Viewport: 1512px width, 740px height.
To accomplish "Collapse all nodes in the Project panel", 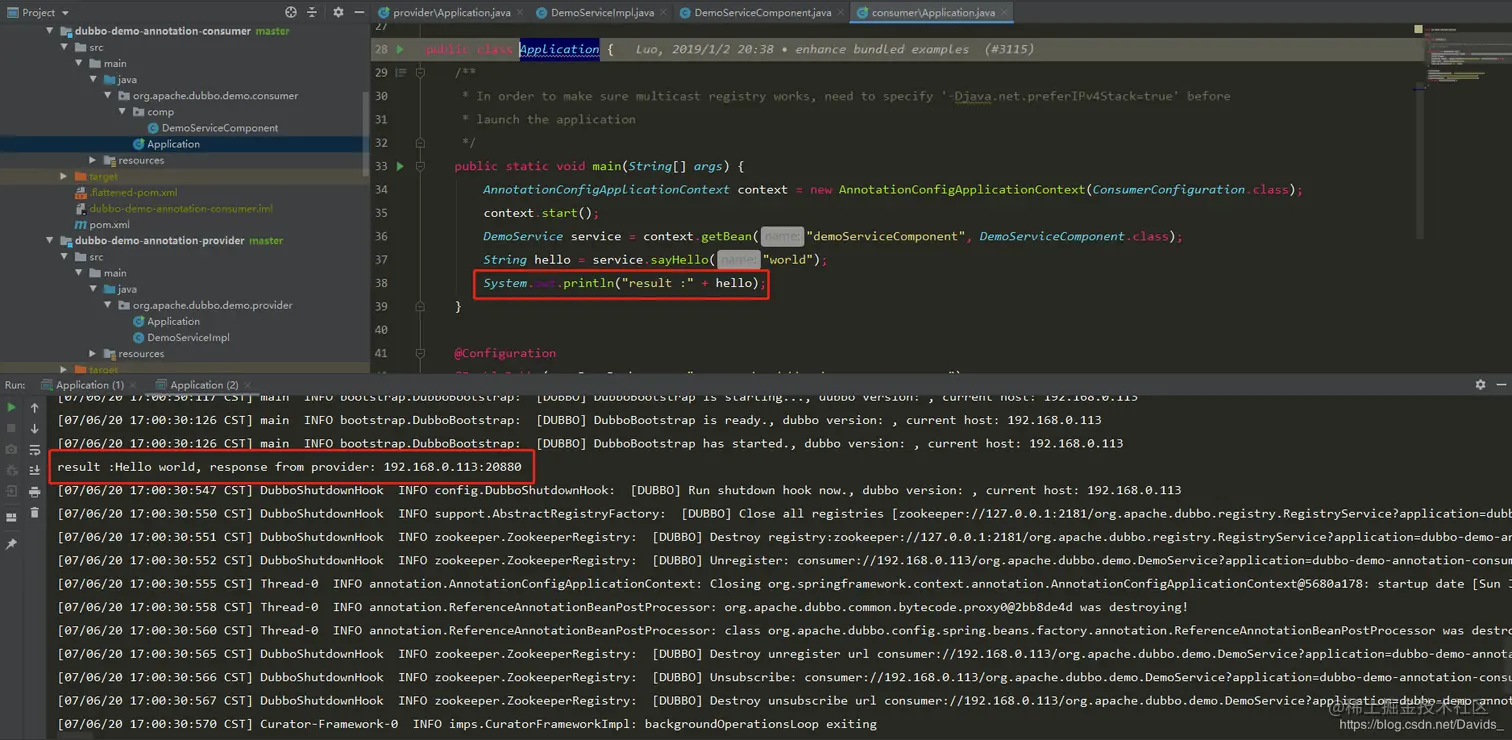I will 312,12.
